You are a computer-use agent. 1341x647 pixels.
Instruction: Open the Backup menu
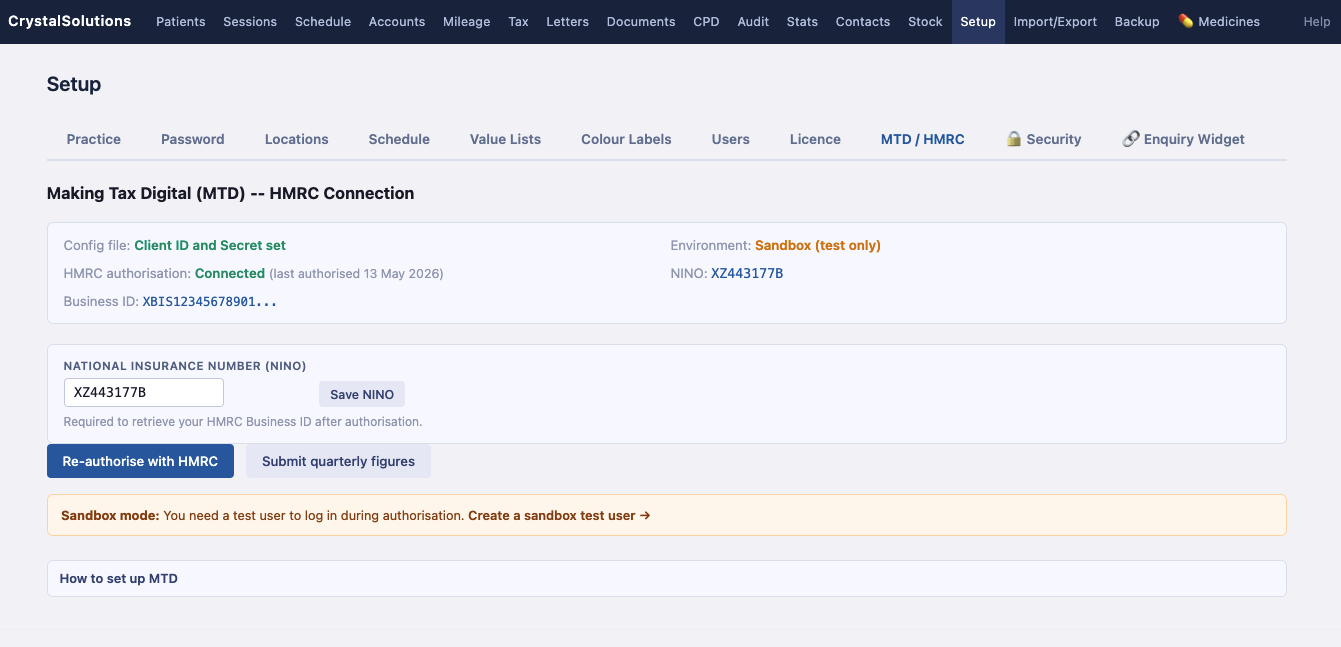pyautogui.click(x=1137, y=21)
